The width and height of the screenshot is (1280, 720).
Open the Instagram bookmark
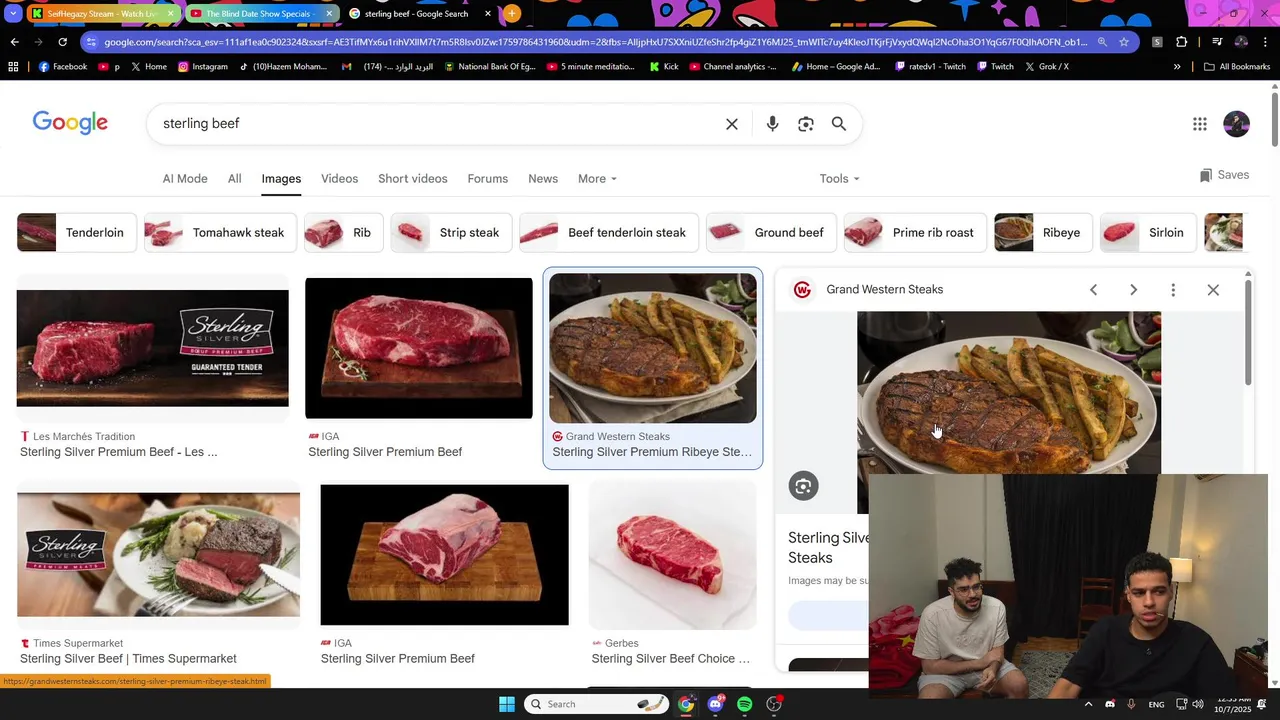[x=203, y=67]
